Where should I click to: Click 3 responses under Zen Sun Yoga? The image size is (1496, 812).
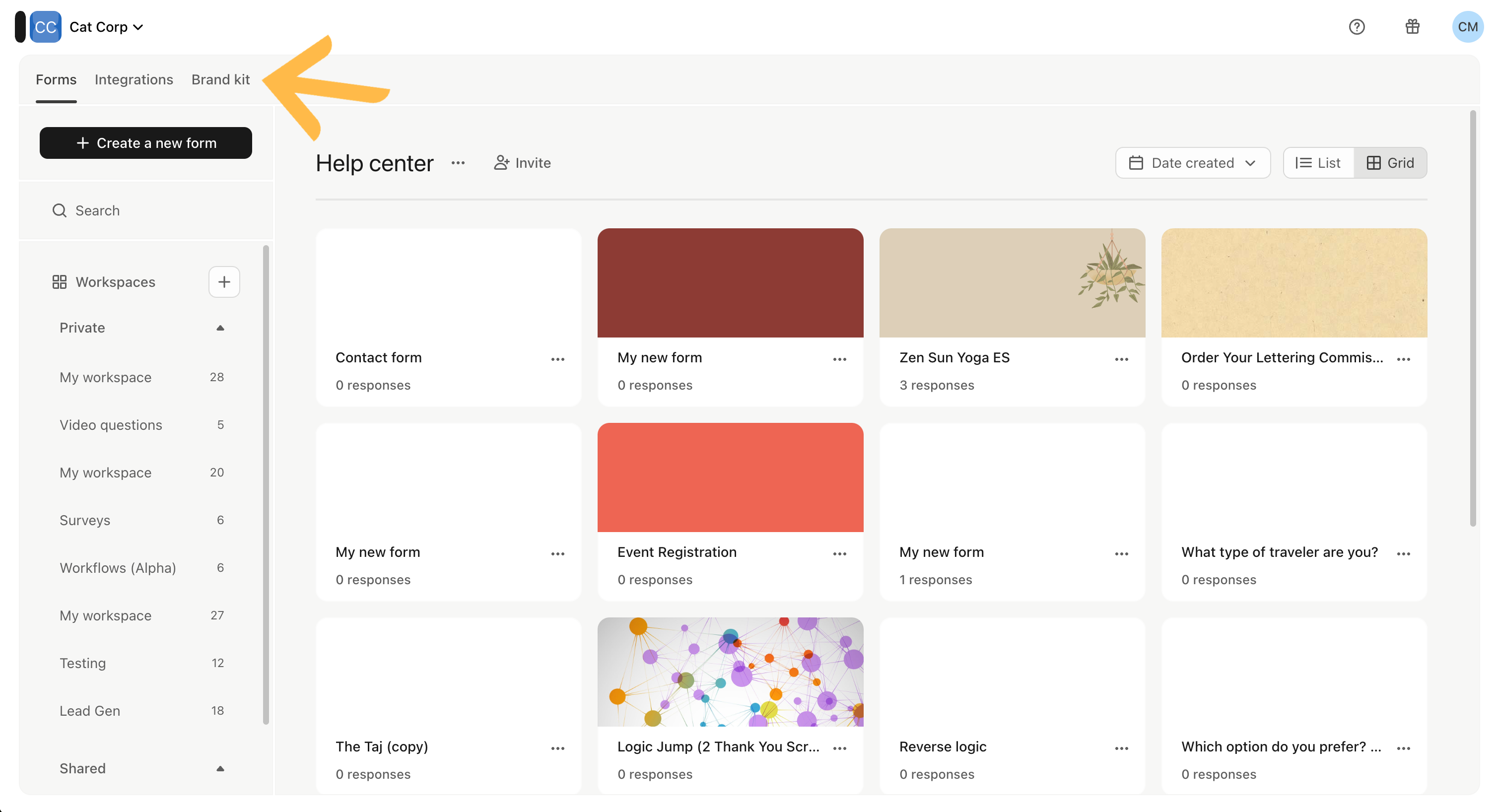(x=937, y=386)
